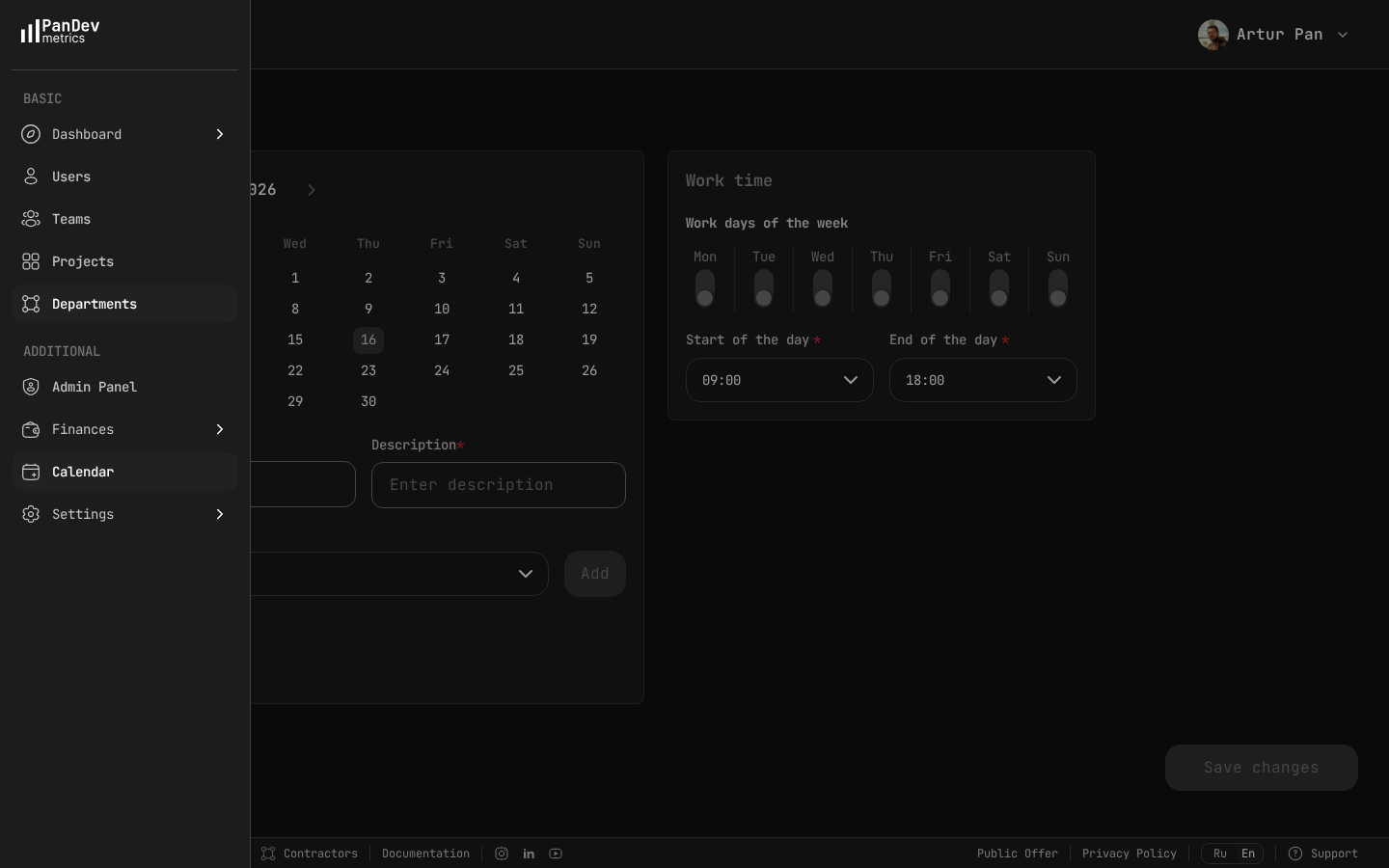This screenshot has height=868, width=1389.
Task: Open the End of the day dropdown
Action: (x=983, y=380)
